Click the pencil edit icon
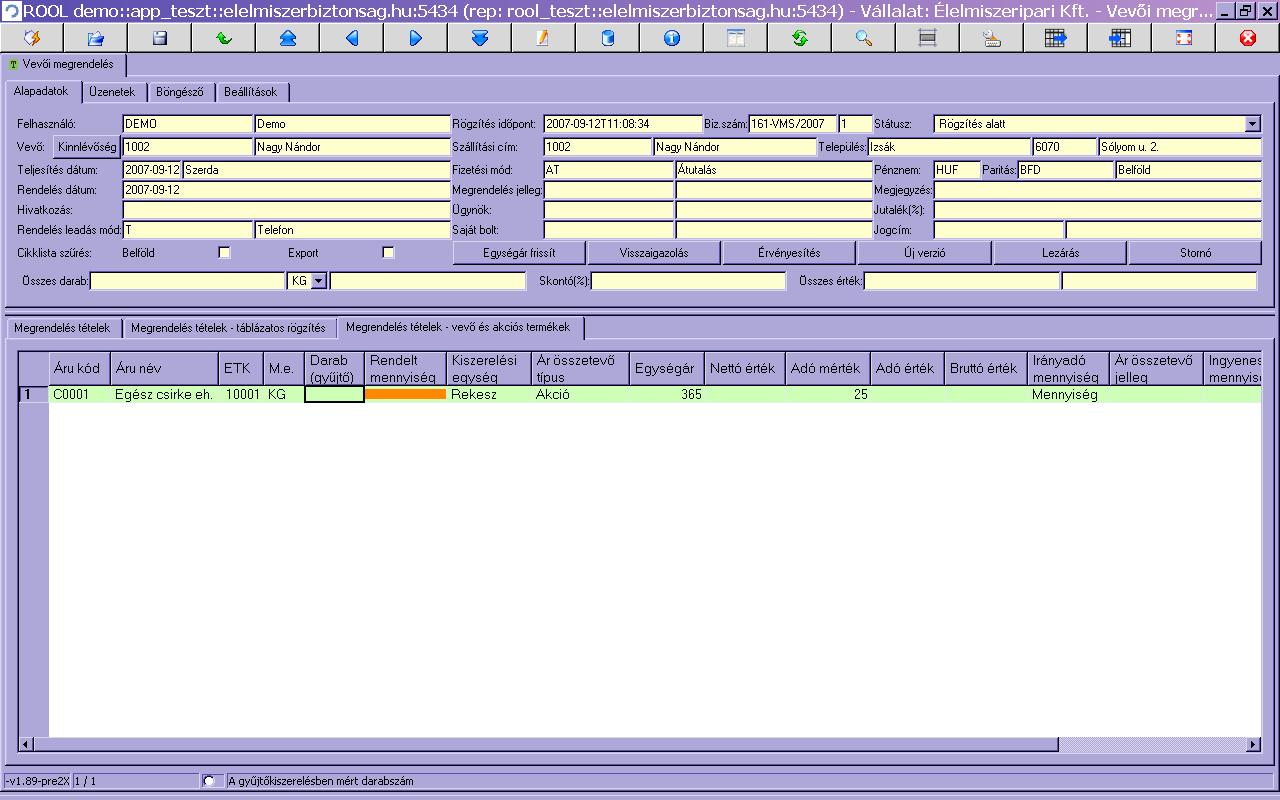 tap(543, 38)
